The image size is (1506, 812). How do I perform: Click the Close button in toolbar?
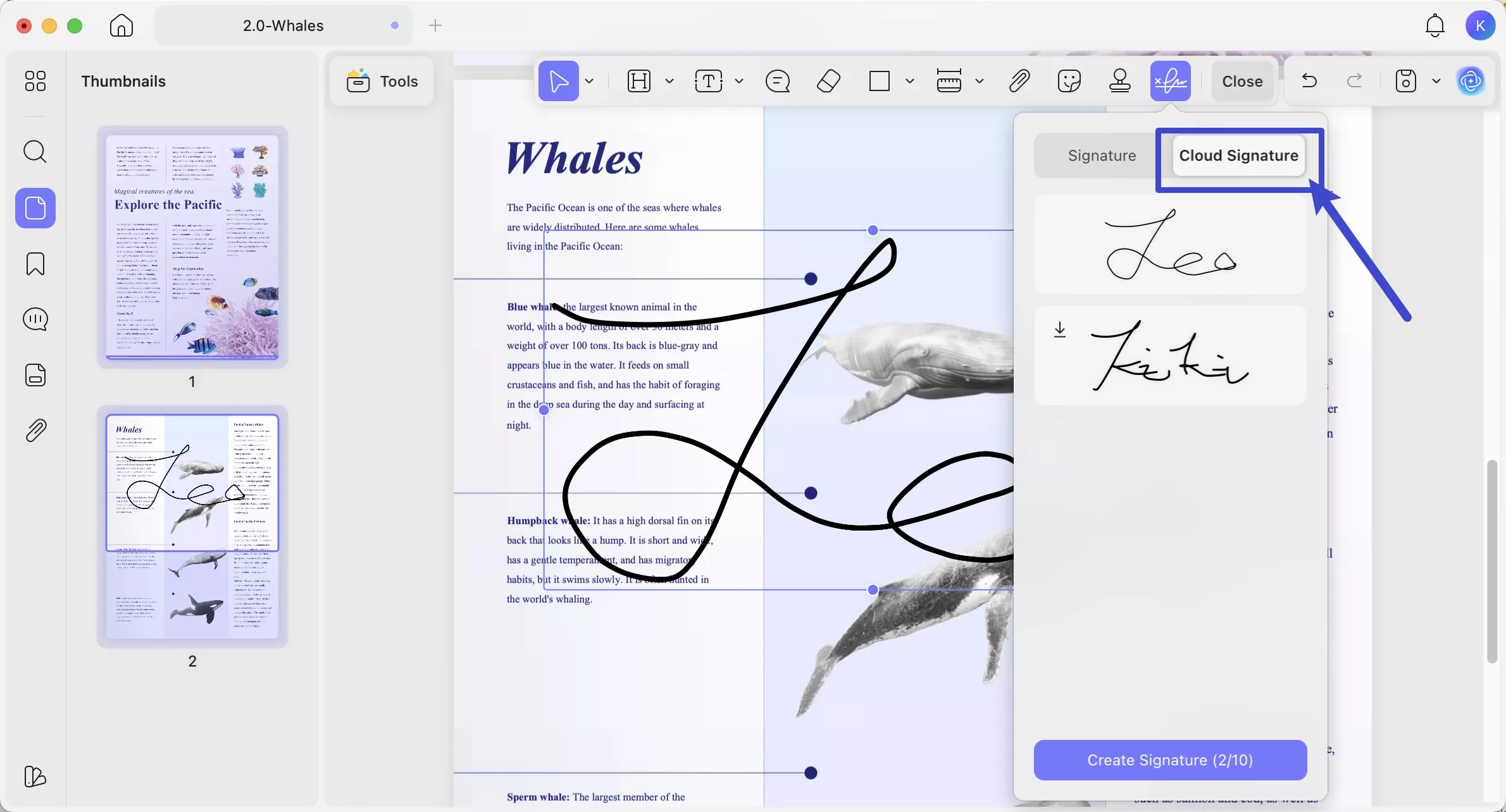(1243, 81)
